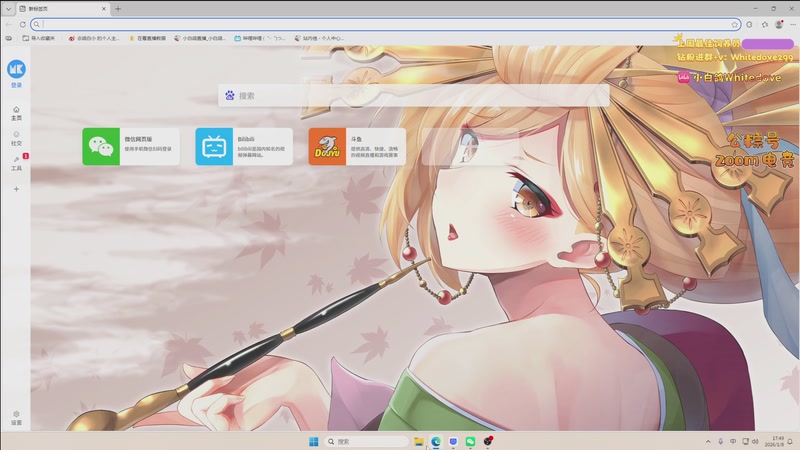Open WeChat from the taskbar
800x450 pixels.
coord(470,441)
